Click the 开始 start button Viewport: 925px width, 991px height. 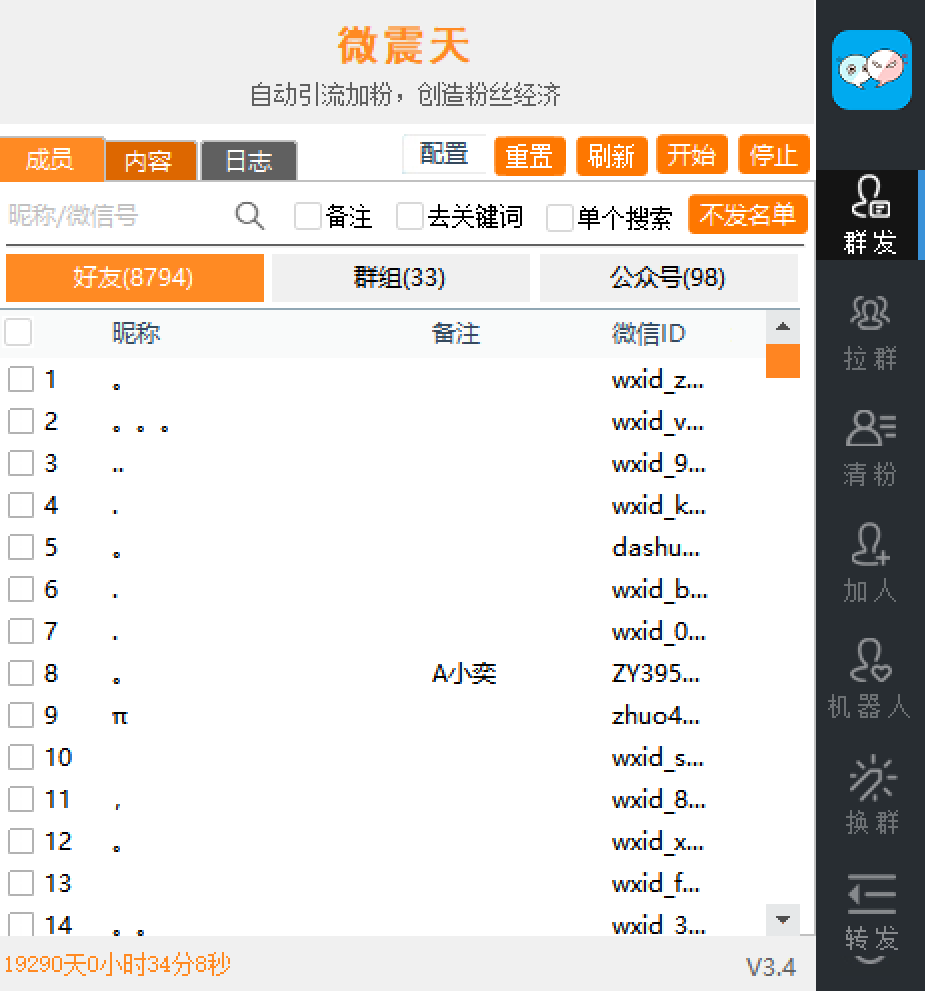[x=691, y=155]
